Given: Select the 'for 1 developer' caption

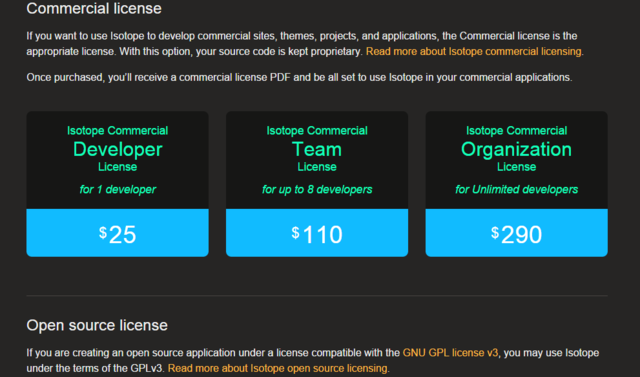Looking at the screenshot, I should pos(118,189).
